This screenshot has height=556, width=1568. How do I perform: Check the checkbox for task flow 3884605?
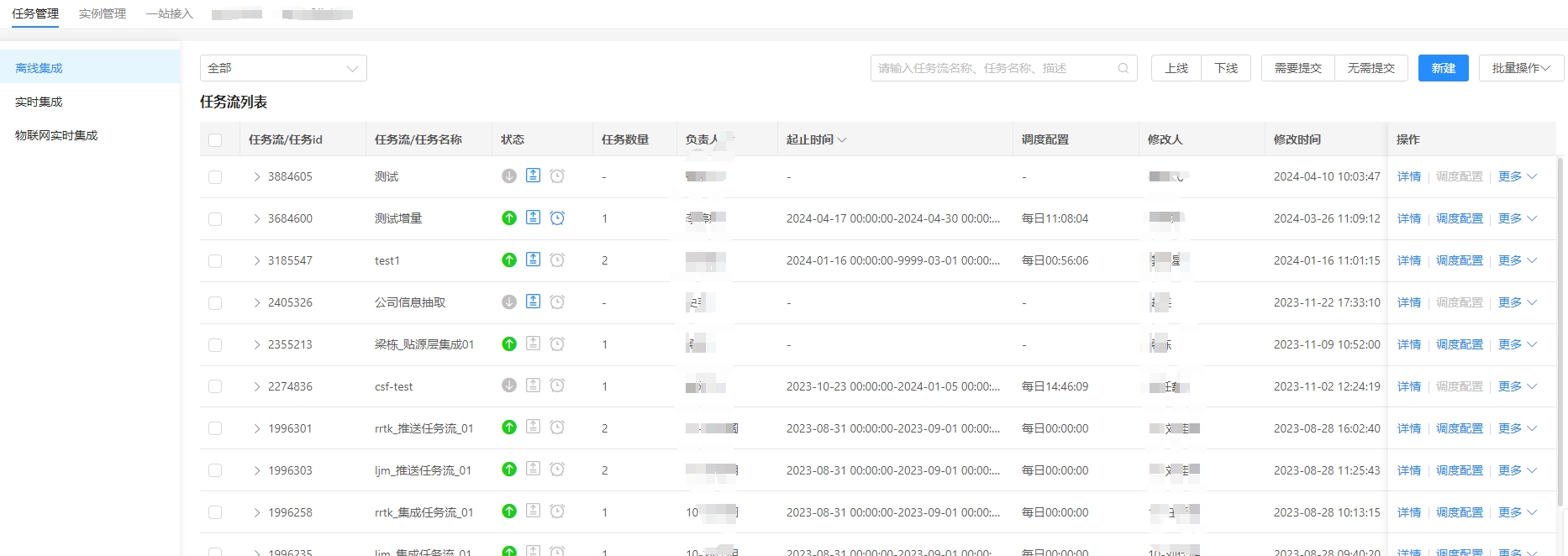(215, 177)
